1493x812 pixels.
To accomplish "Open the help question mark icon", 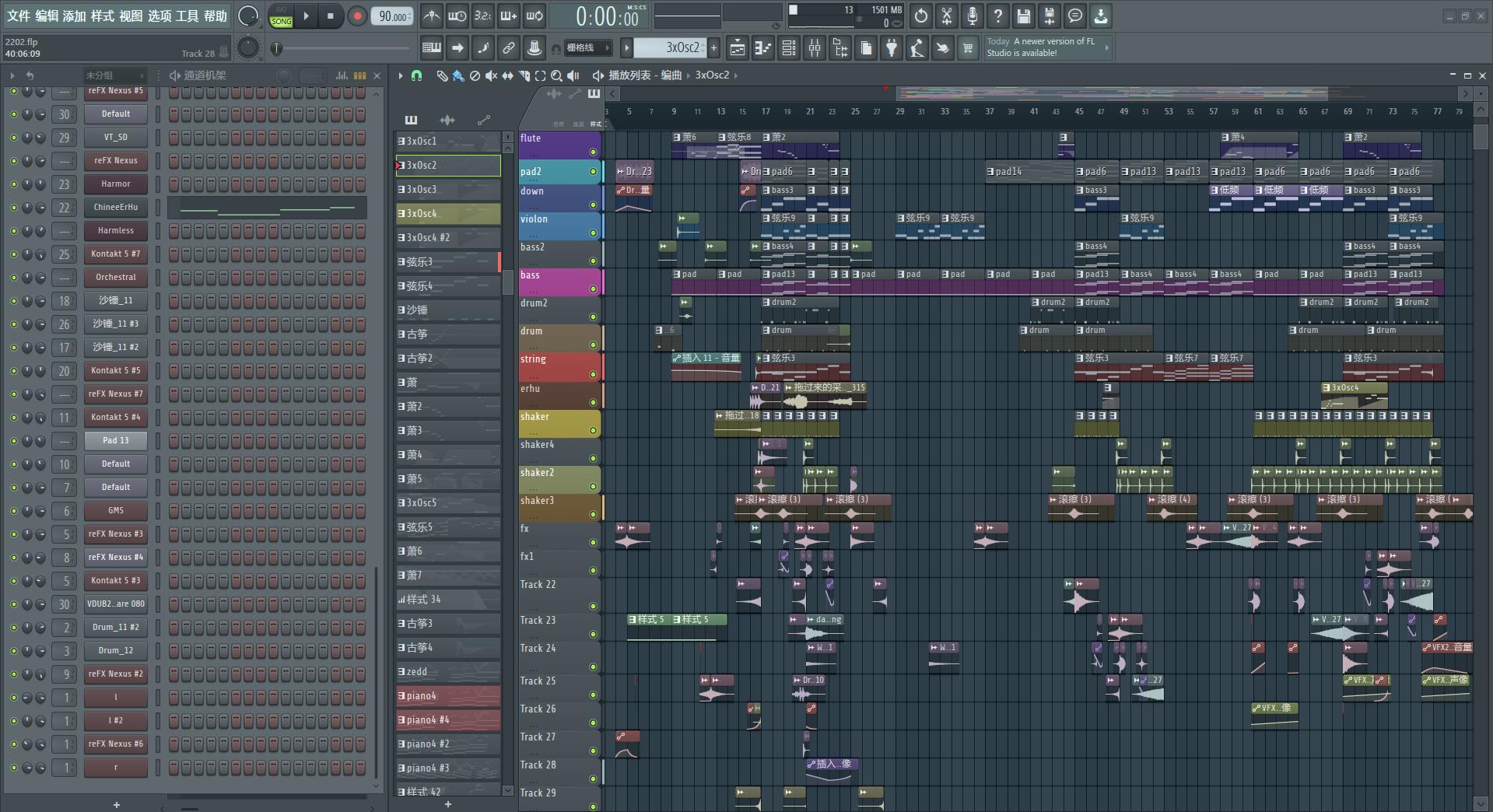I will click(x=998, y=16).
